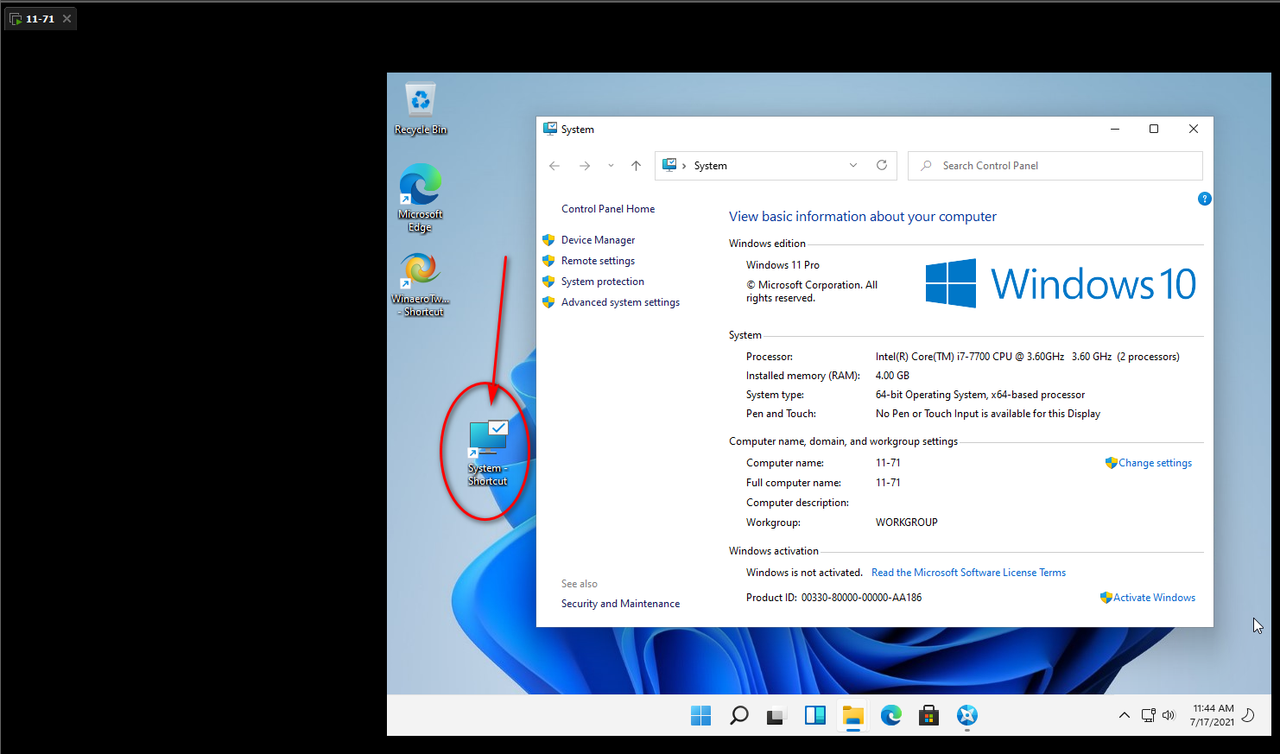Viewport: 1280px width, 754px height.
Task: Click 'Windows is not activated.' status text
Action: 804,573
